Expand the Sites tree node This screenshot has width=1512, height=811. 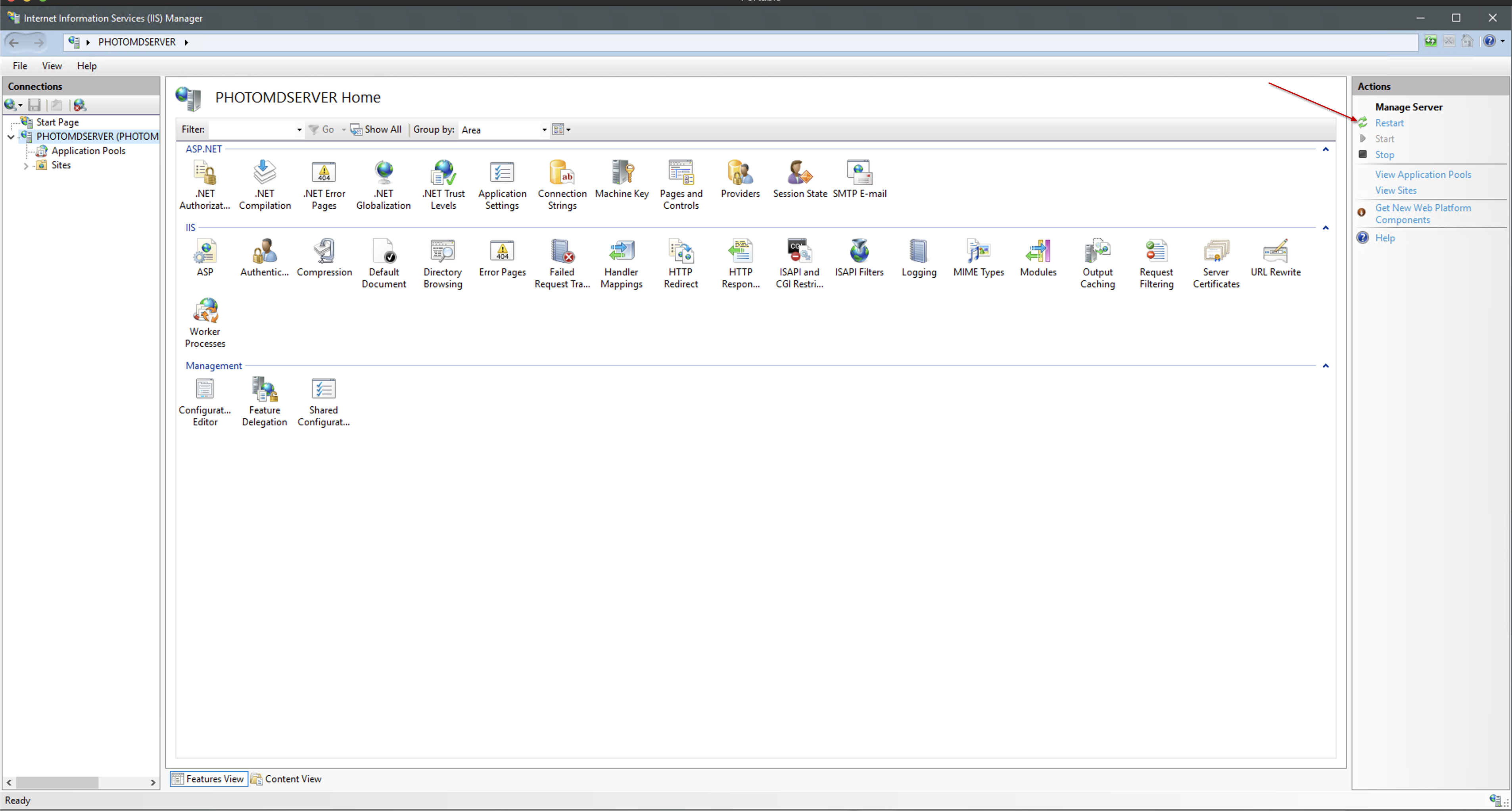pos(25,166)
